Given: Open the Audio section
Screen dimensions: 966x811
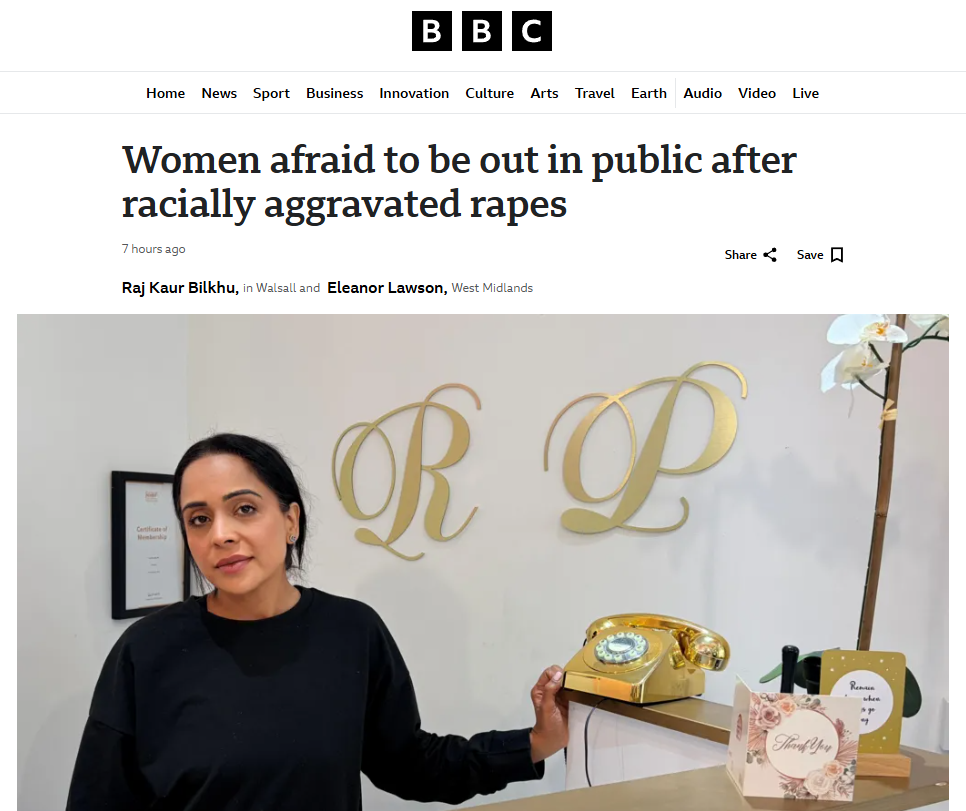Looking at the screenshot, I should click(702, 93).
